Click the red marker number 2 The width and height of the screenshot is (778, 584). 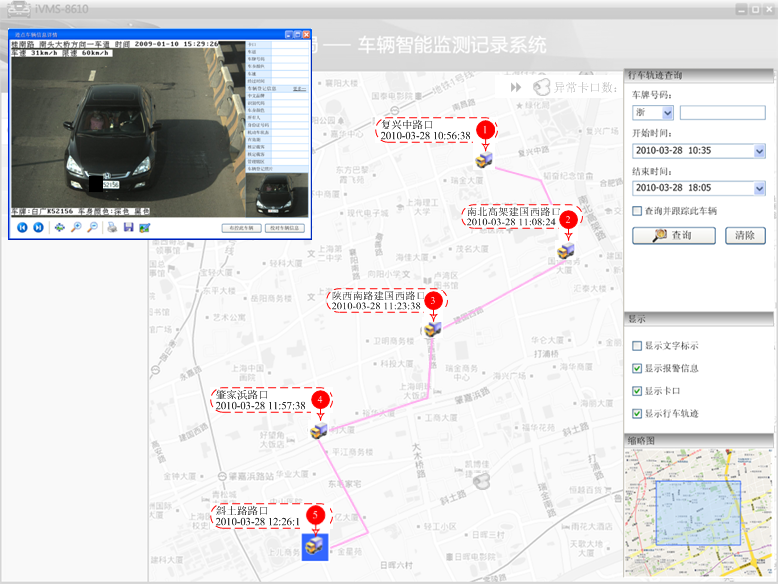[x=568, y=219]
